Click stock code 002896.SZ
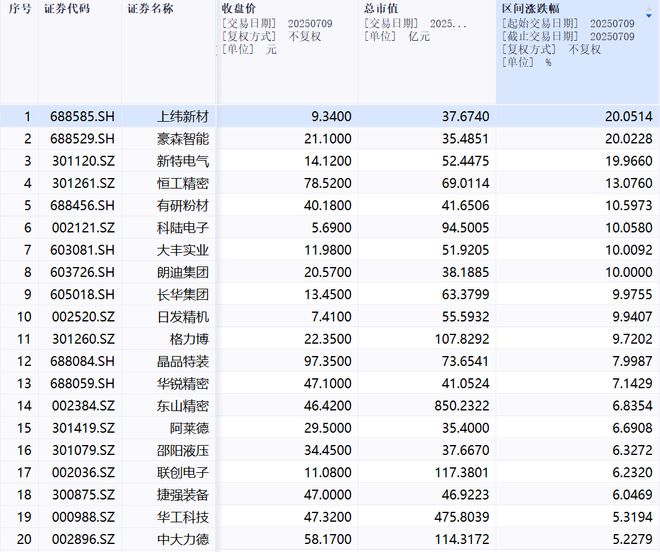 click(83, 539)
